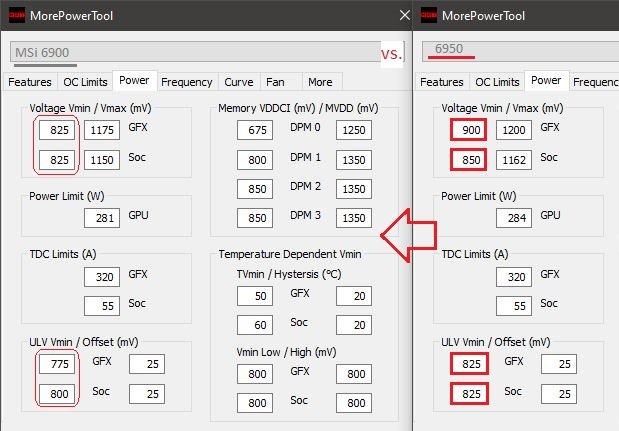
Task: Open the Frequency tab in MSi 6900 window
Action: [187, 82]
